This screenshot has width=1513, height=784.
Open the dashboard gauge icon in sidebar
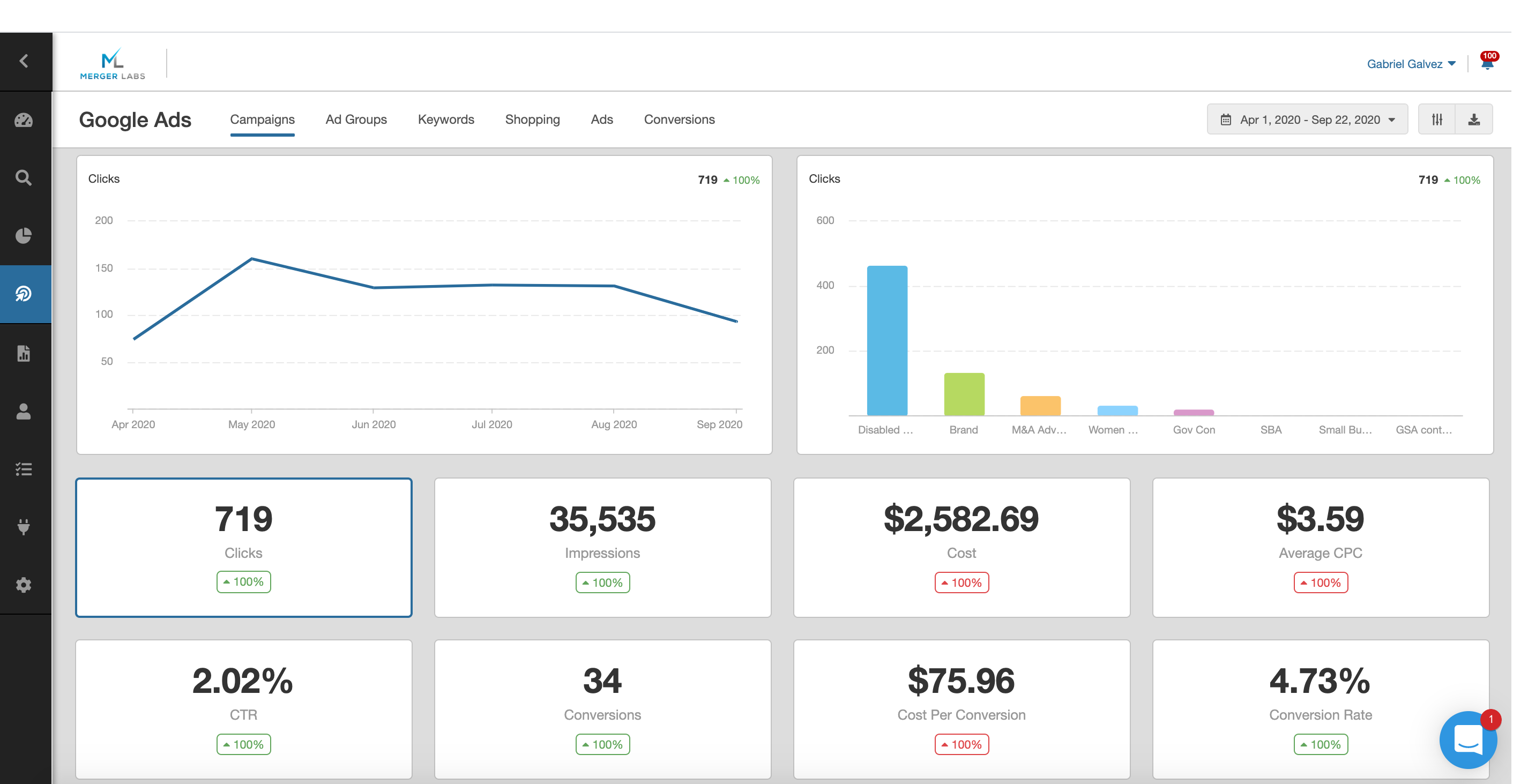coord(24,121)
